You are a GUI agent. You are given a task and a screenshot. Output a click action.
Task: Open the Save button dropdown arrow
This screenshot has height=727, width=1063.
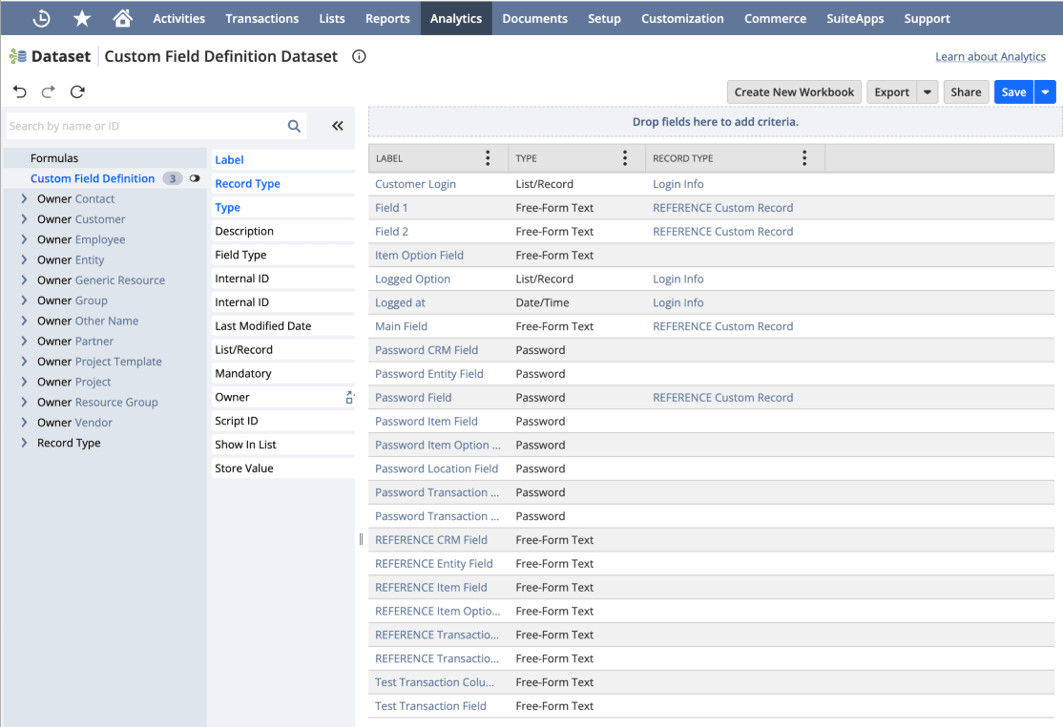point(1046,91)
